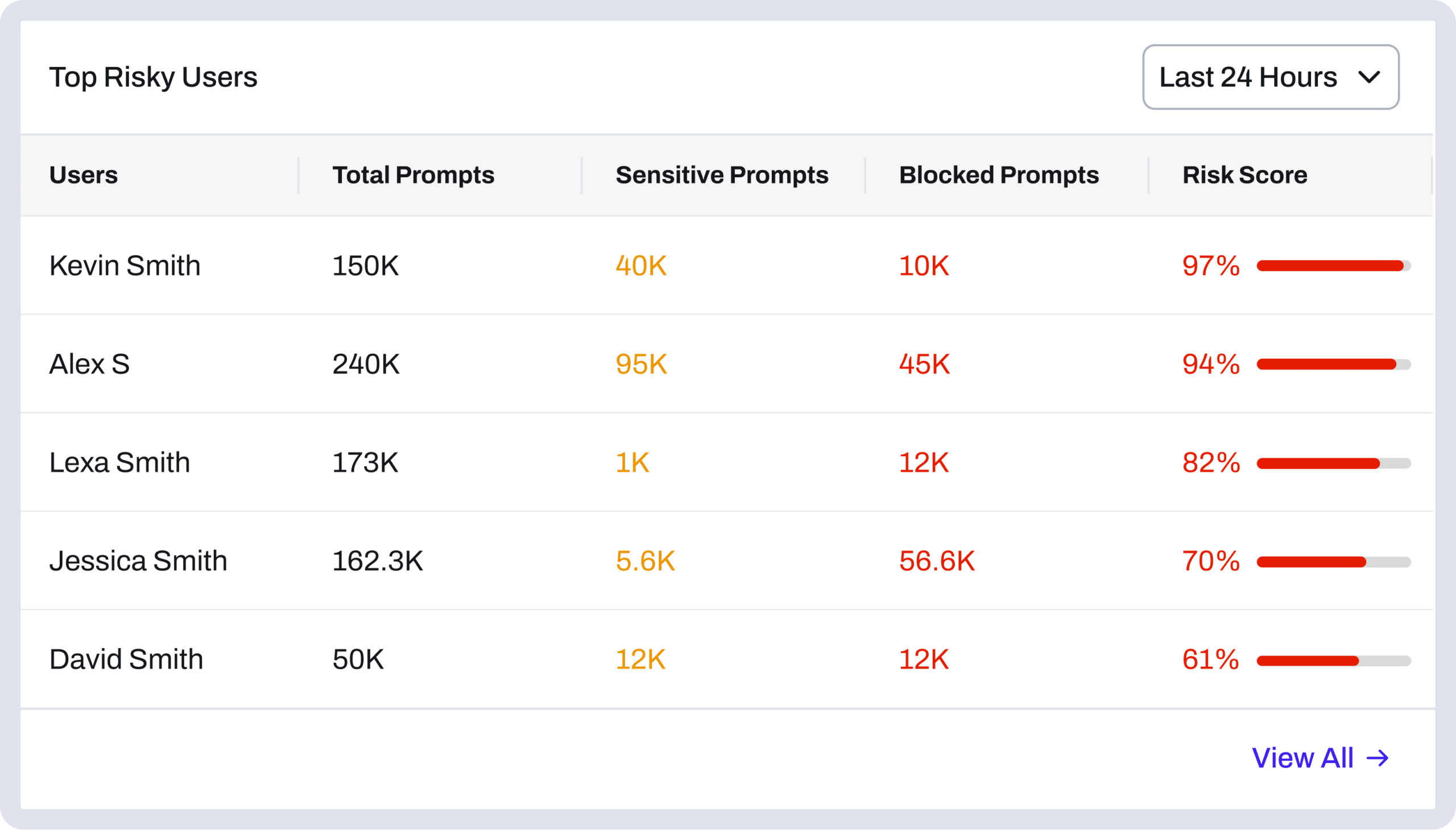
Task: Click Kevin Smith's 97% risk score bar
Action: pyautogui.click(x=1333, y=265)
